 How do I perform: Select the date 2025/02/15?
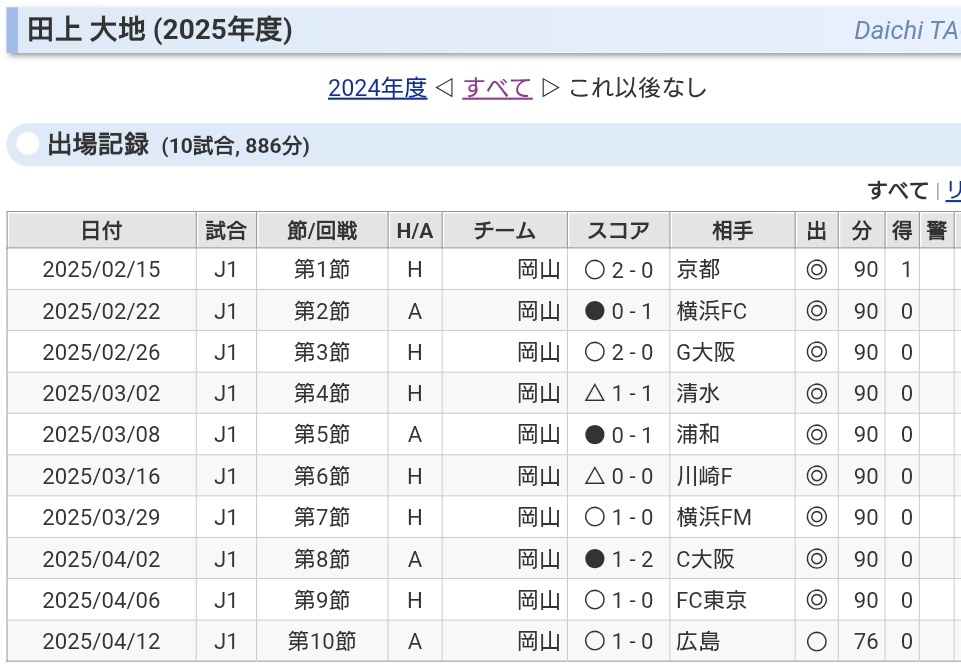pyautogui.click(x=102, y=270)
